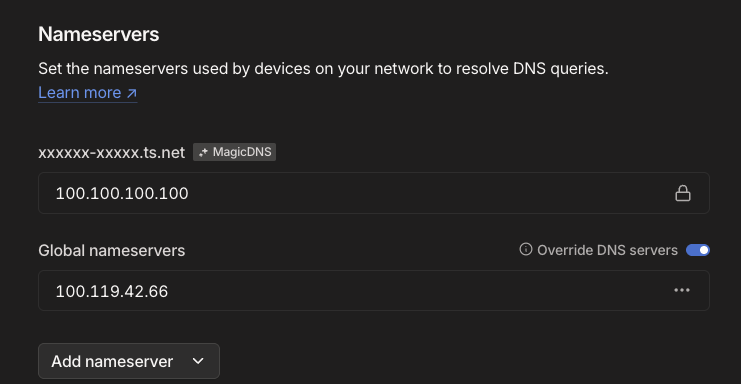Select the 100.119.42.66 global nameserver row
Image resolution: width=741 pixels, height=384 pixels.
coord(374,290)
